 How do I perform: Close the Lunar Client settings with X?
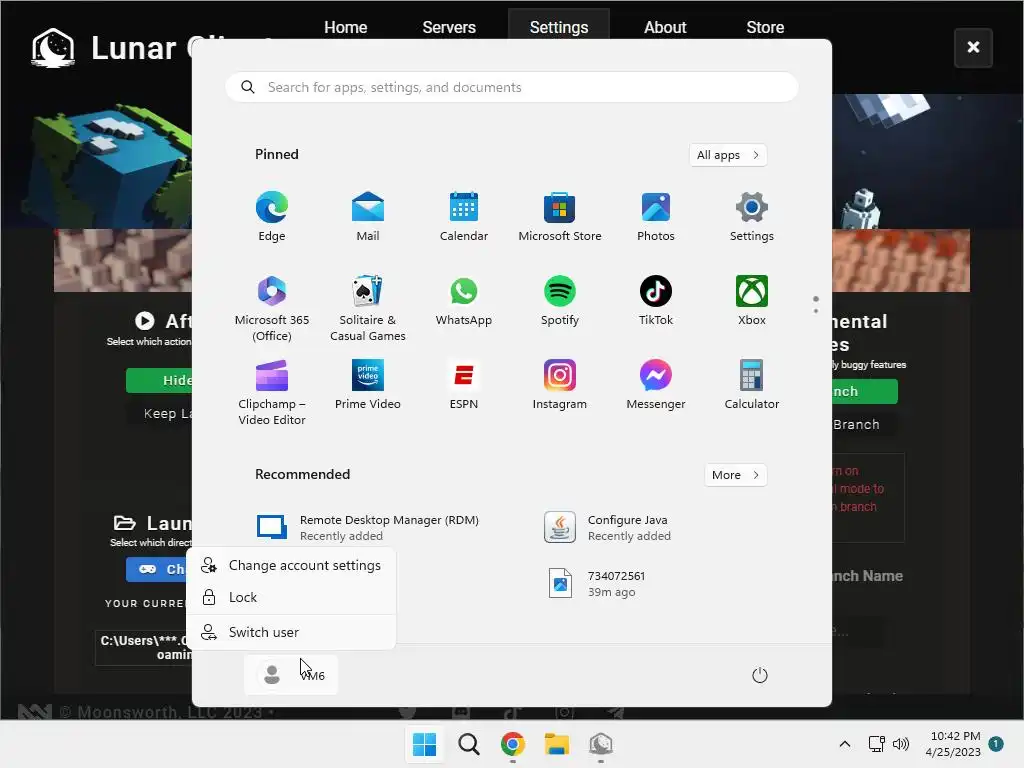tap(973, 48)
